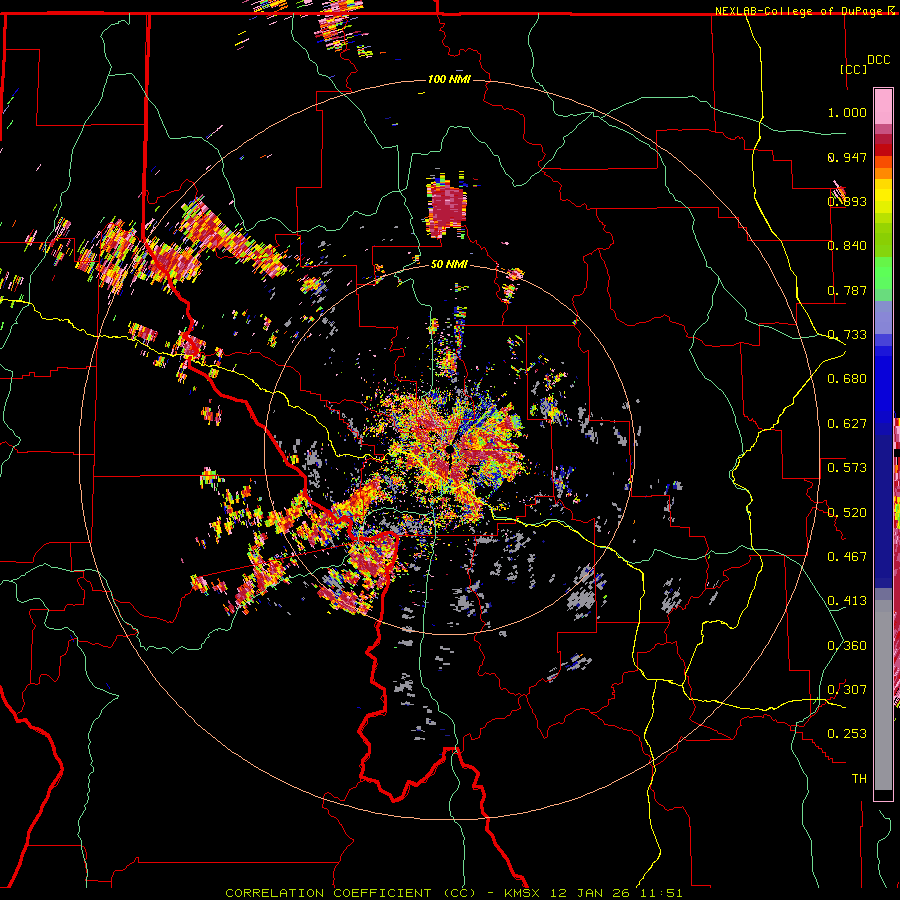
Task: Click the 11:51 timestamp in the caption
Action: (x=662, y=893)
